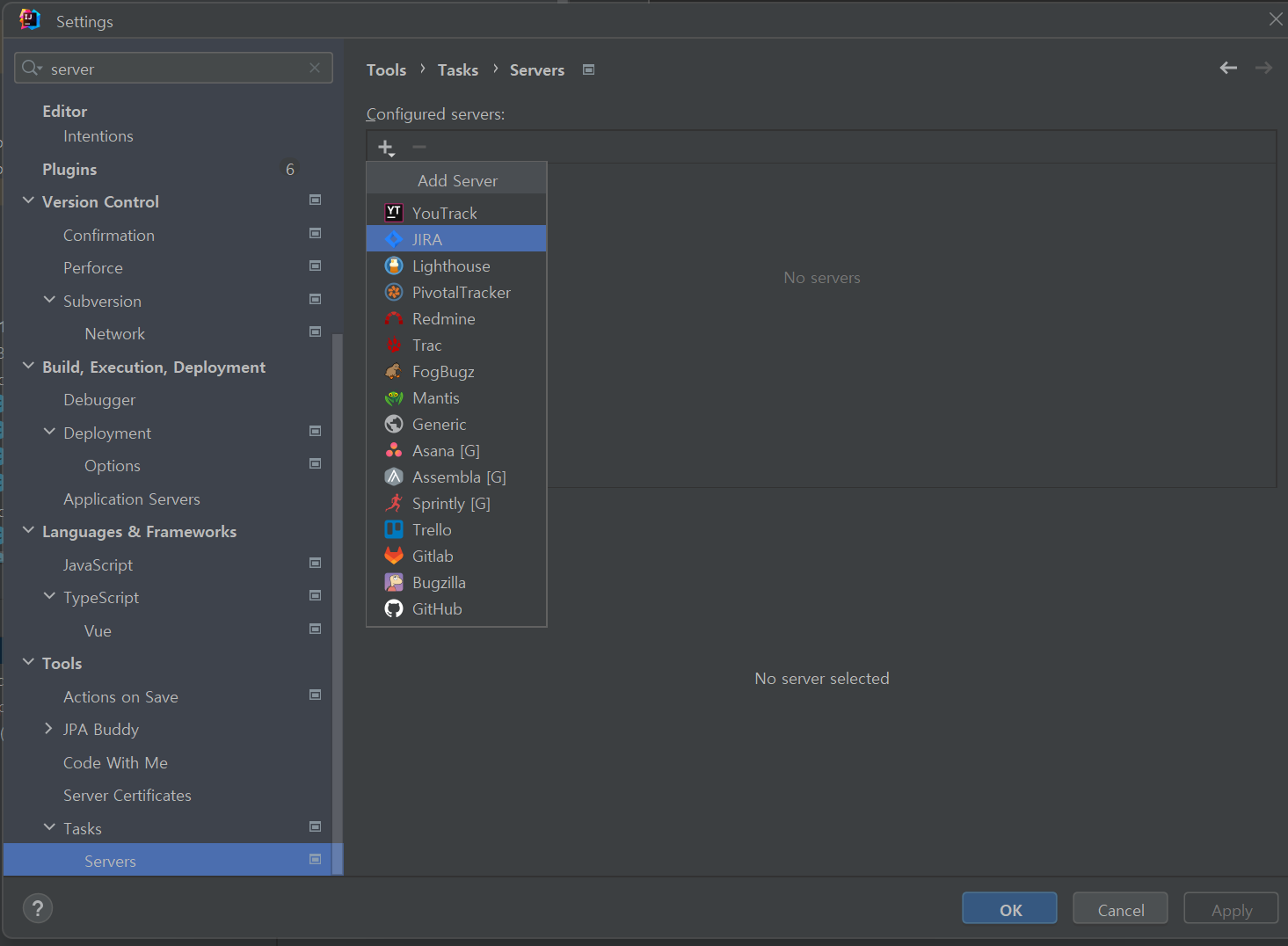Click the YouTrack icon in Add Server list
1288x946 pixels.
tap(394, 213)
